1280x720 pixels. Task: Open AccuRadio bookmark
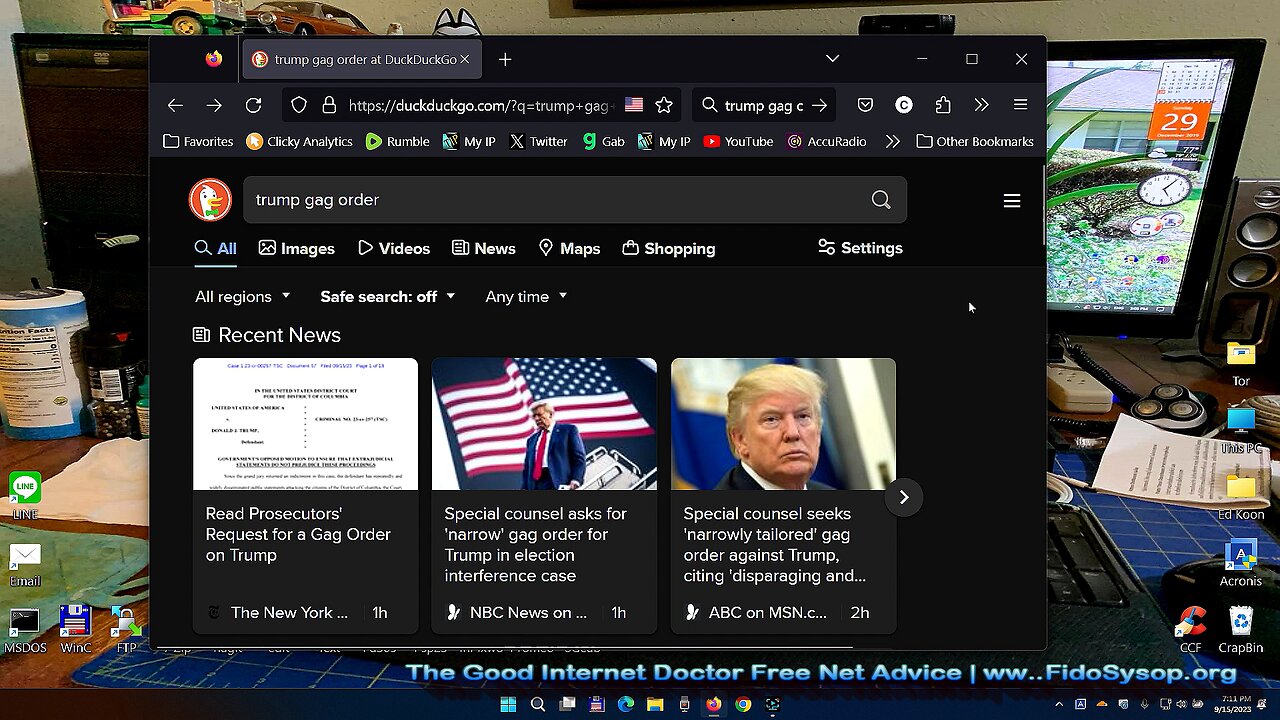pos(827,142)
